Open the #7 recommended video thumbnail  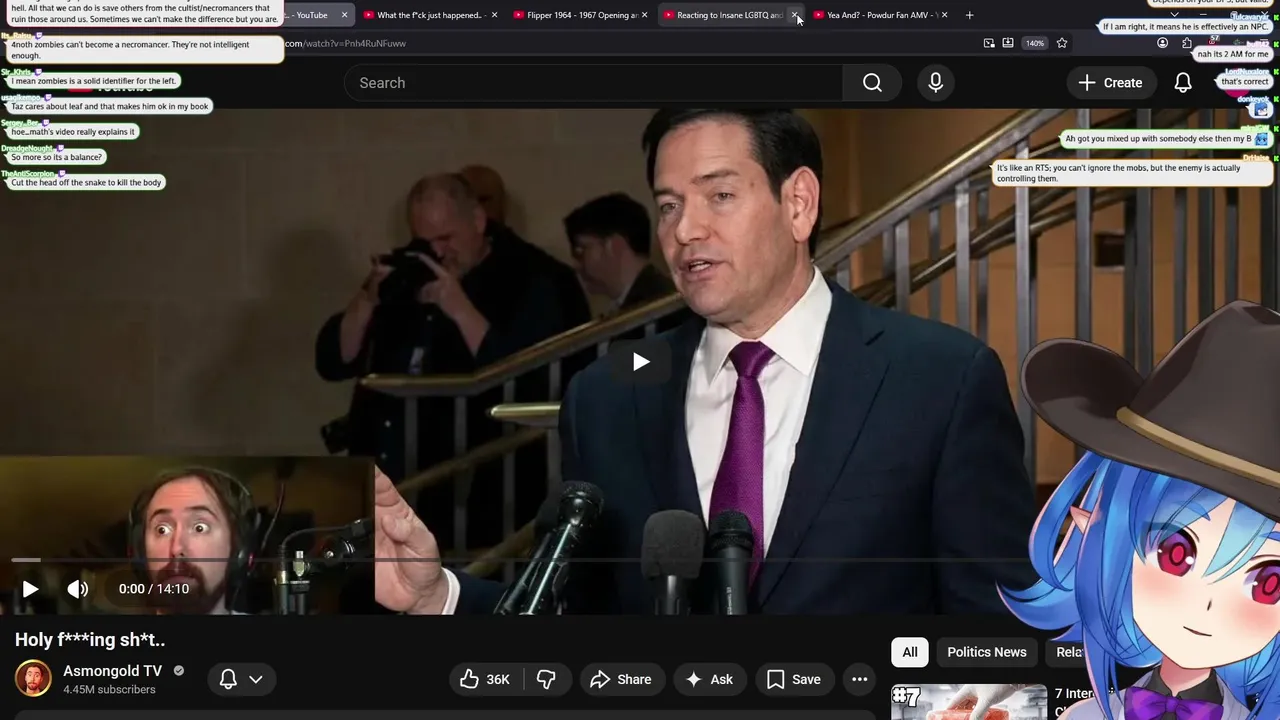coord(969,702)
